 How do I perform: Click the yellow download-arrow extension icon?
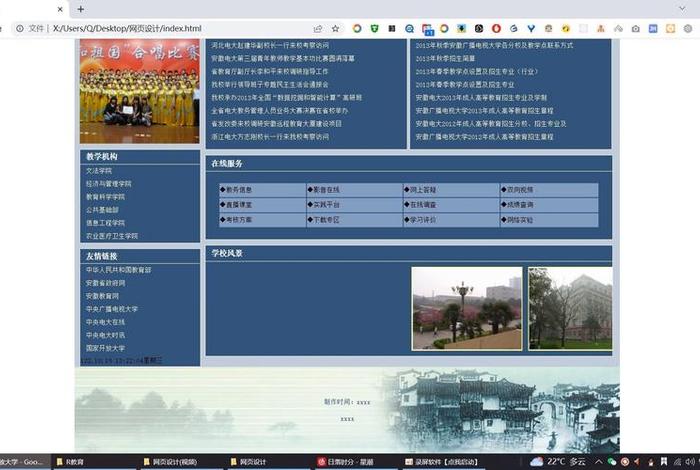(x=461, y=29)
